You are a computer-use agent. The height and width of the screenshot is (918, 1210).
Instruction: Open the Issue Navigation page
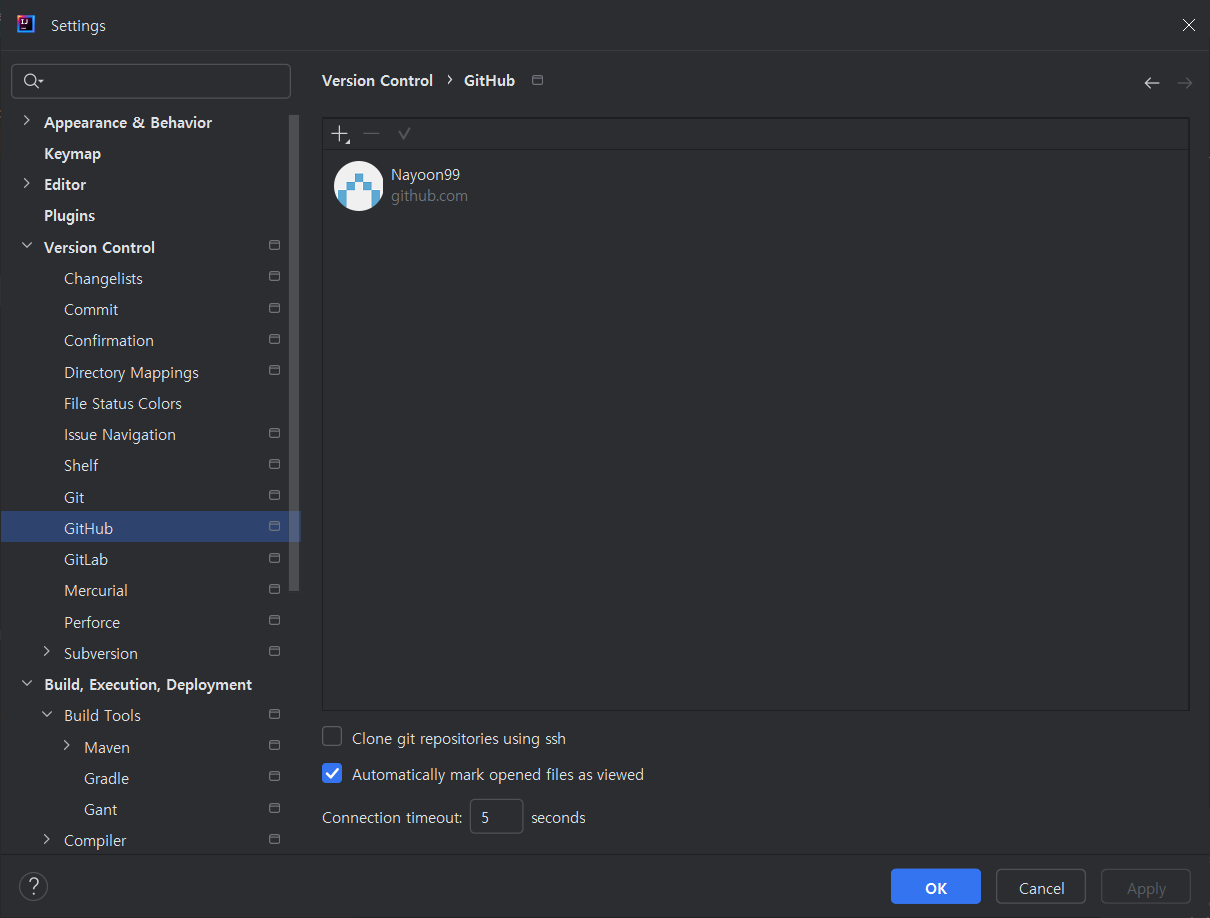coord(120,435)
